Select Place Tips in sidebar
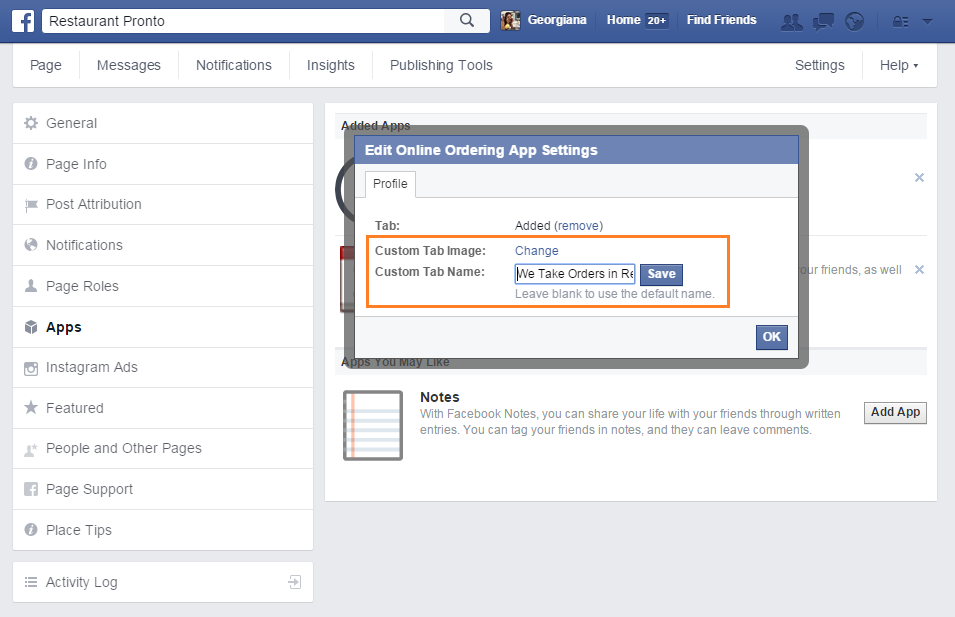The image size is (955, 617). tap(163, 530)
